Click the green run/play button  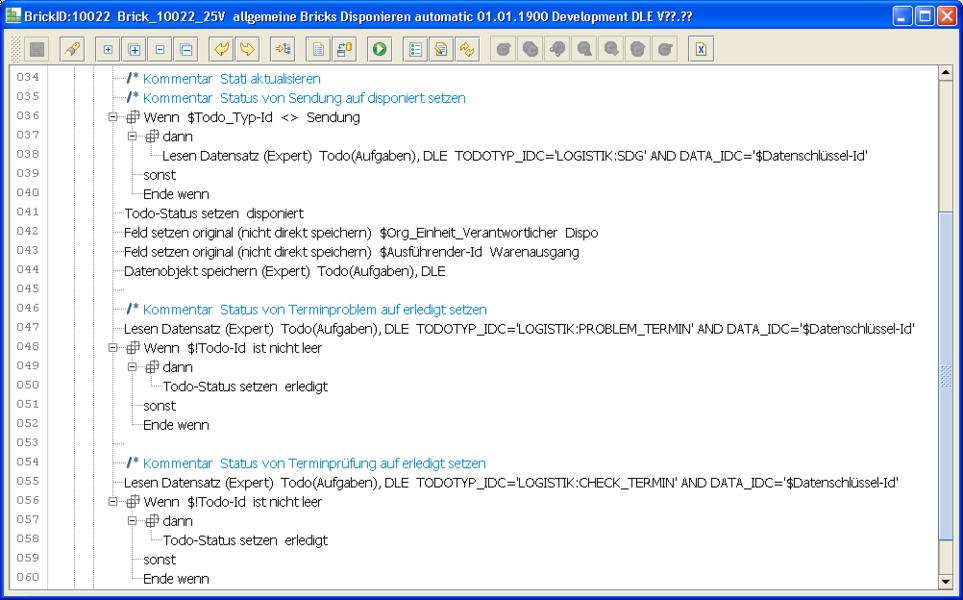[x=379, y=49]
